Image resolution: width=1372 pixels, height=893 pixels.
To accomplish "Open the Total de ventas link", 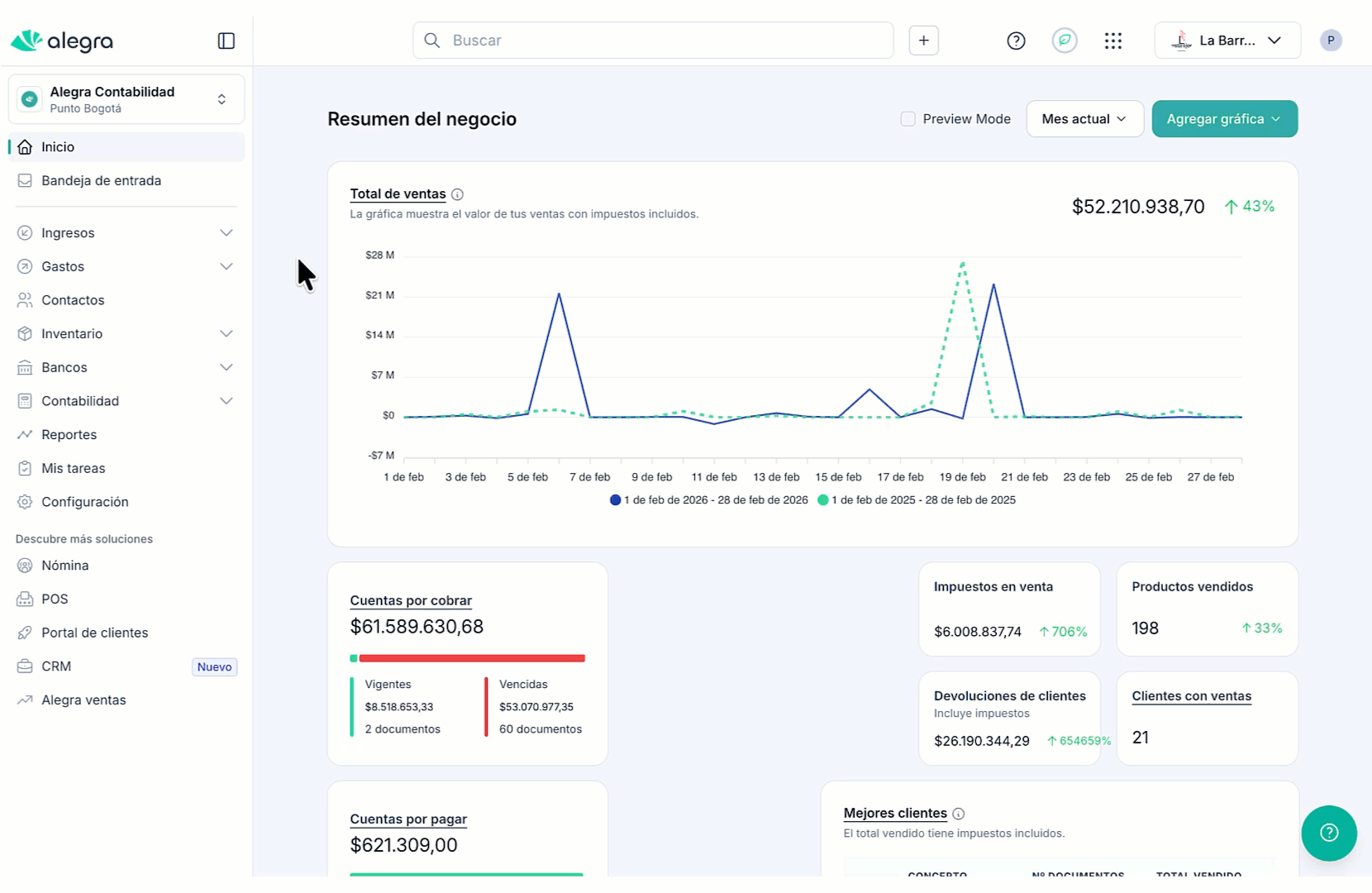I will pyautogui.click(x=398, y=194).
